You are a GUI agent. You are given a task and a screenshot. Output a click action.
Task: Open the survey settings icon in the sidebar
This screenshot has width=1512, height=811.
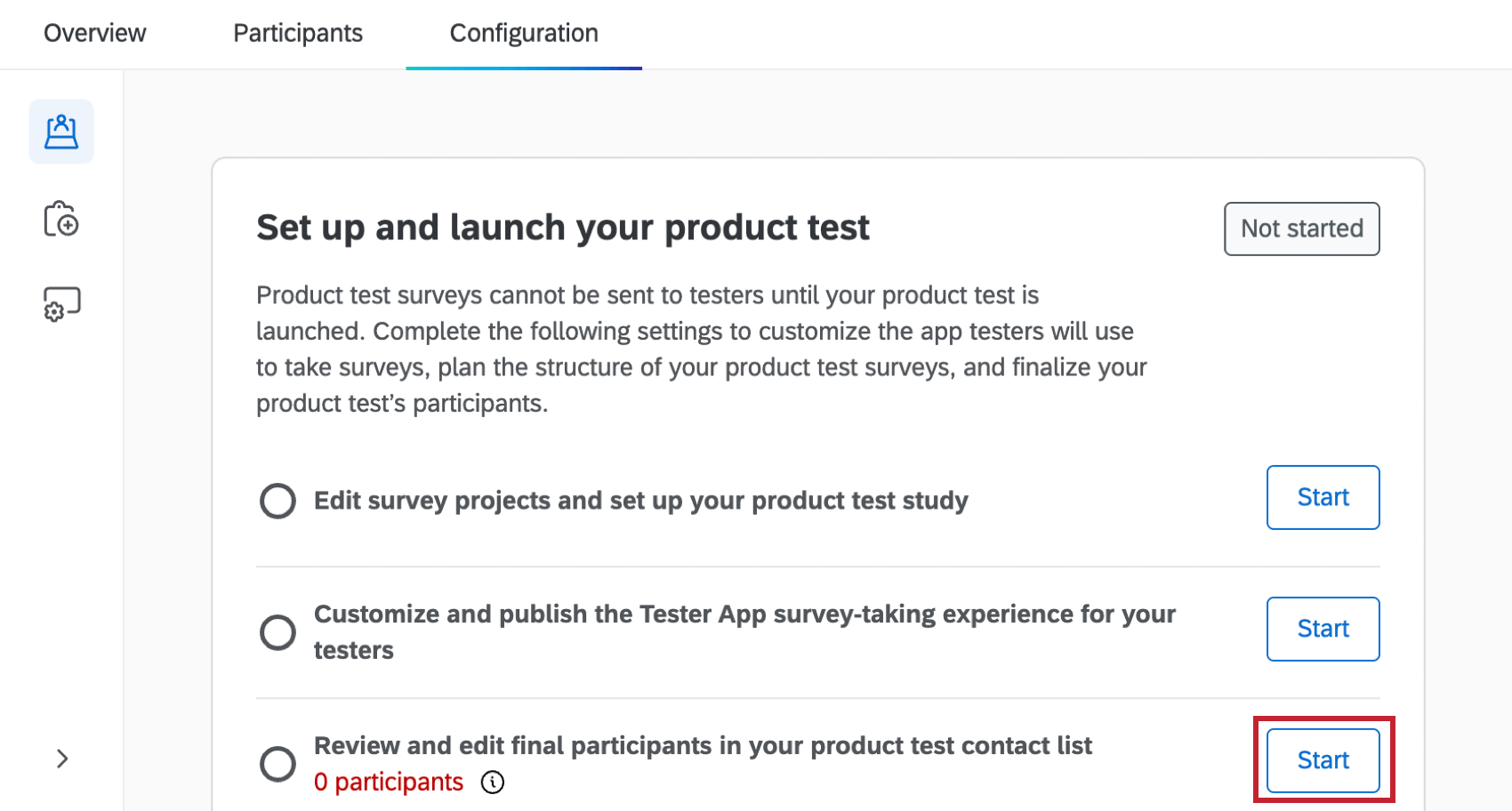tap(60, 303)
